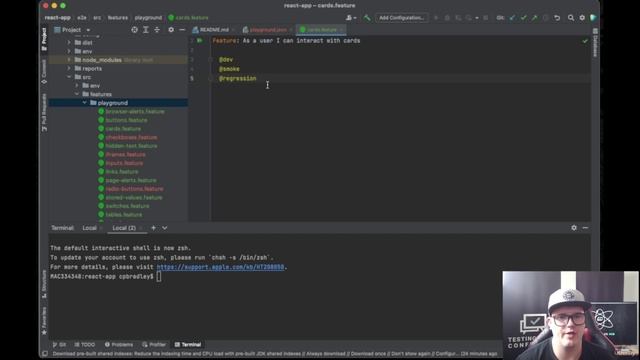Image resolution: width=640 pixels, height=360 pixels.
Task: Click the features breadcrumb in navigation bar
Action: [x=118, y=18]
